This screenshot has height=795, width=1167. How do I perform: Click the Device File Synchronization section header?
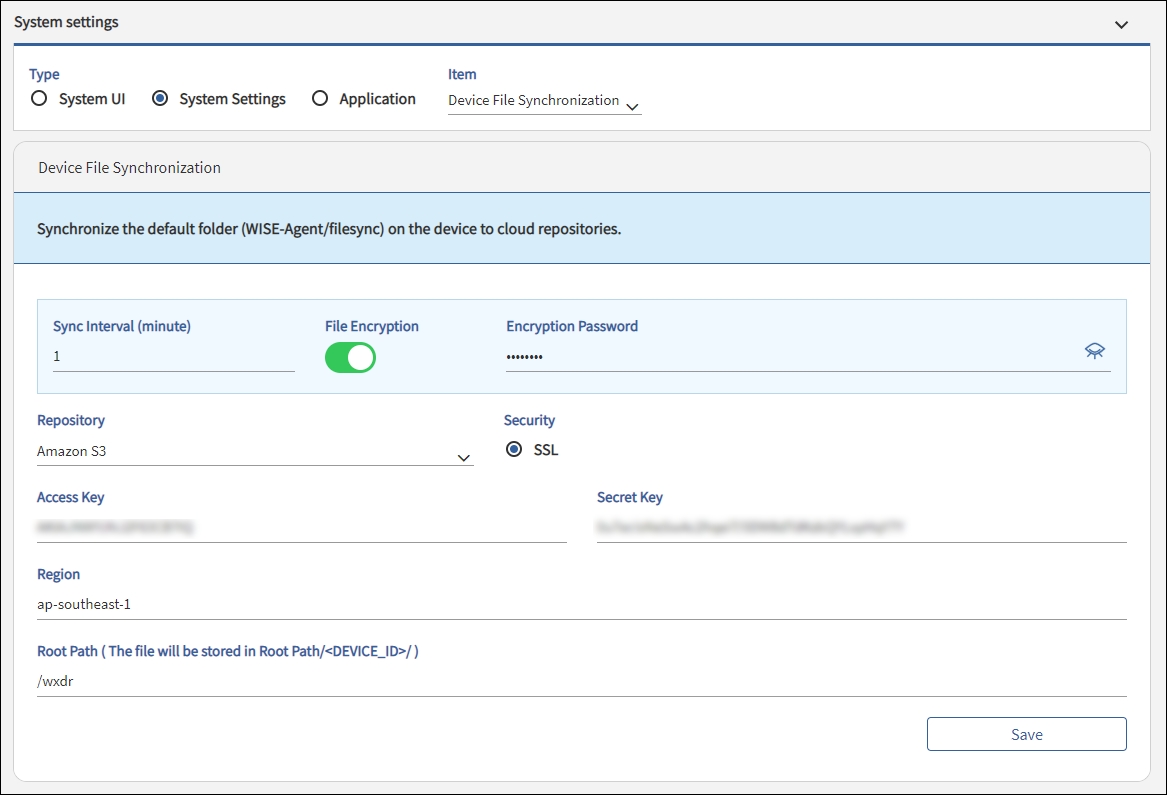(130, 168)
